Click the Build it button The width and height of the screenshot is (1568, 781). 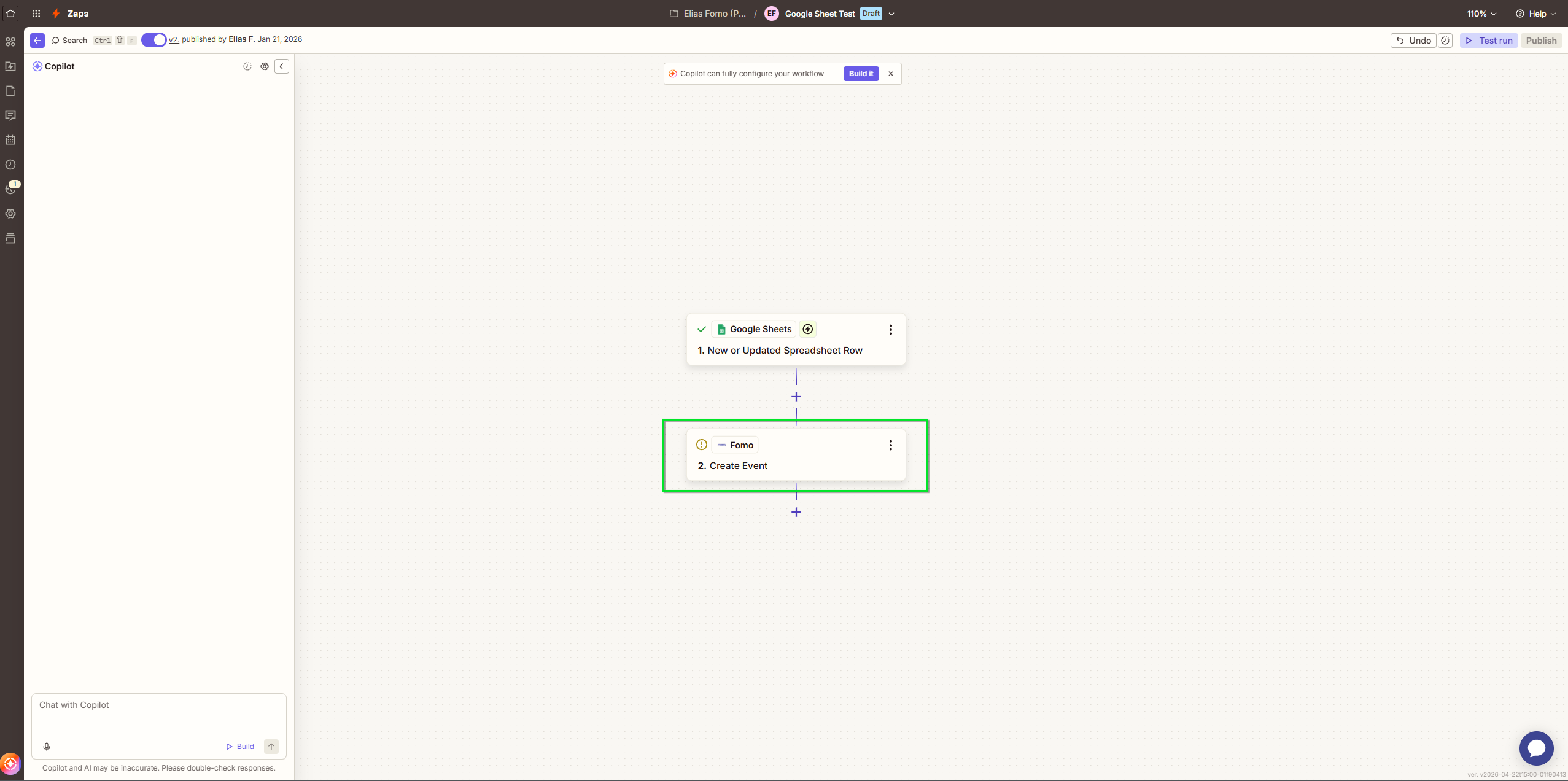tap(861, 74)
